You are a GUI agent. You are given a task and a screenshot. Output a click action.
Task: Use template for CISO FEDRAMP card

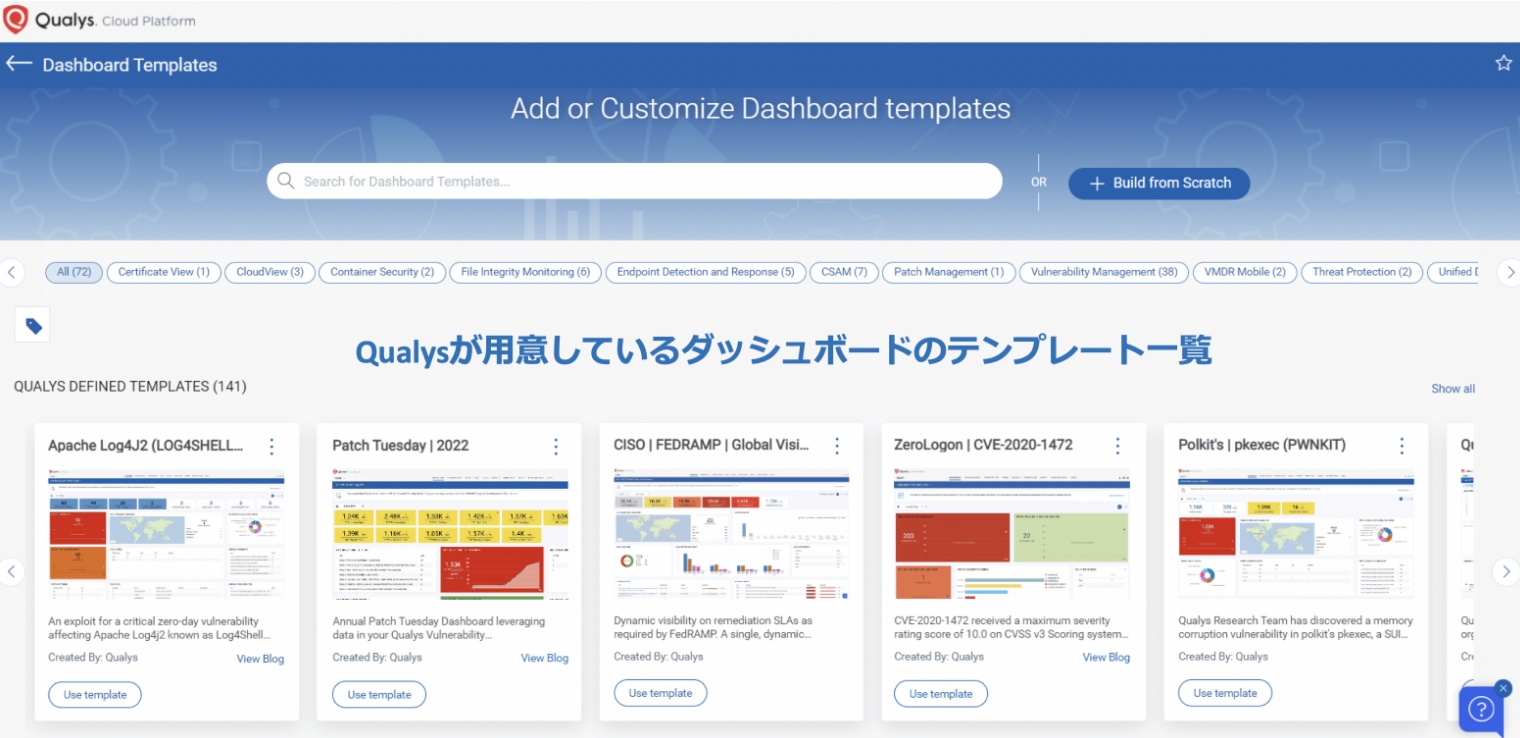click(x=660, y=693)
